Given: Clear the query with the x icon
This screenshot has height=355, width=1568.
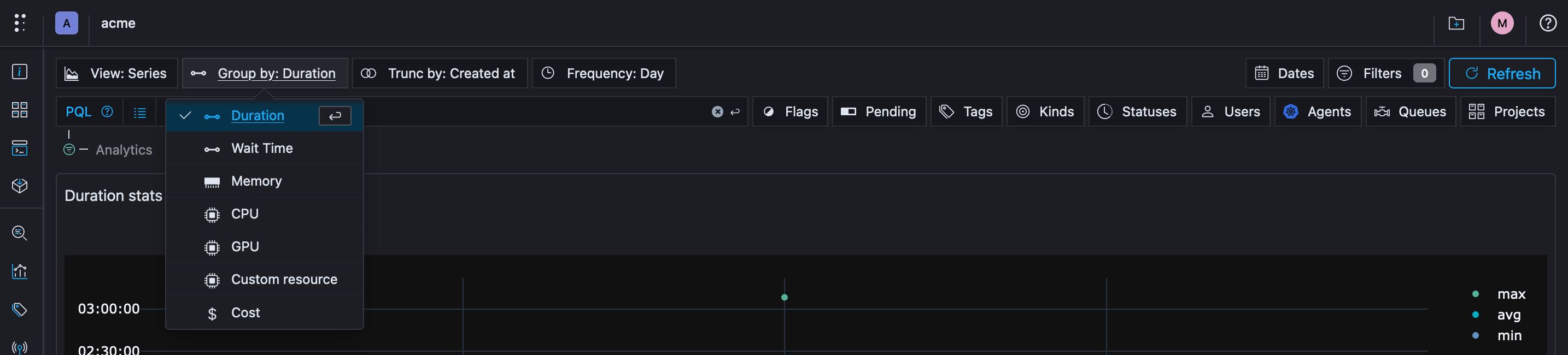Looking at the screenshot, I should click(x=717, y=111).
